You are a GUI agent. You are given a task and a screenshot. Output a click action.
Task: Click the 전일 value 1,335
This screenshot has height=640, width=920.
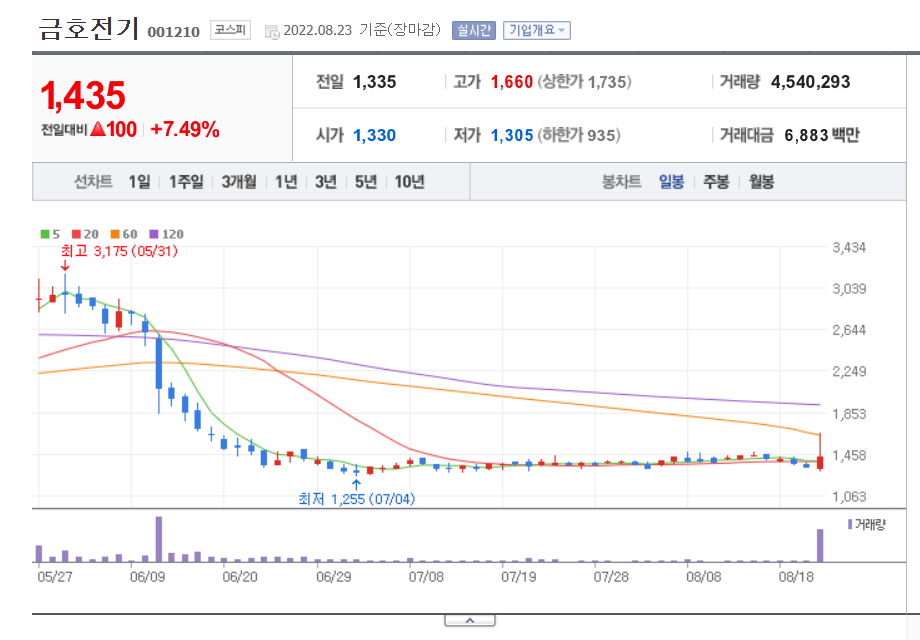coord(374,82)
